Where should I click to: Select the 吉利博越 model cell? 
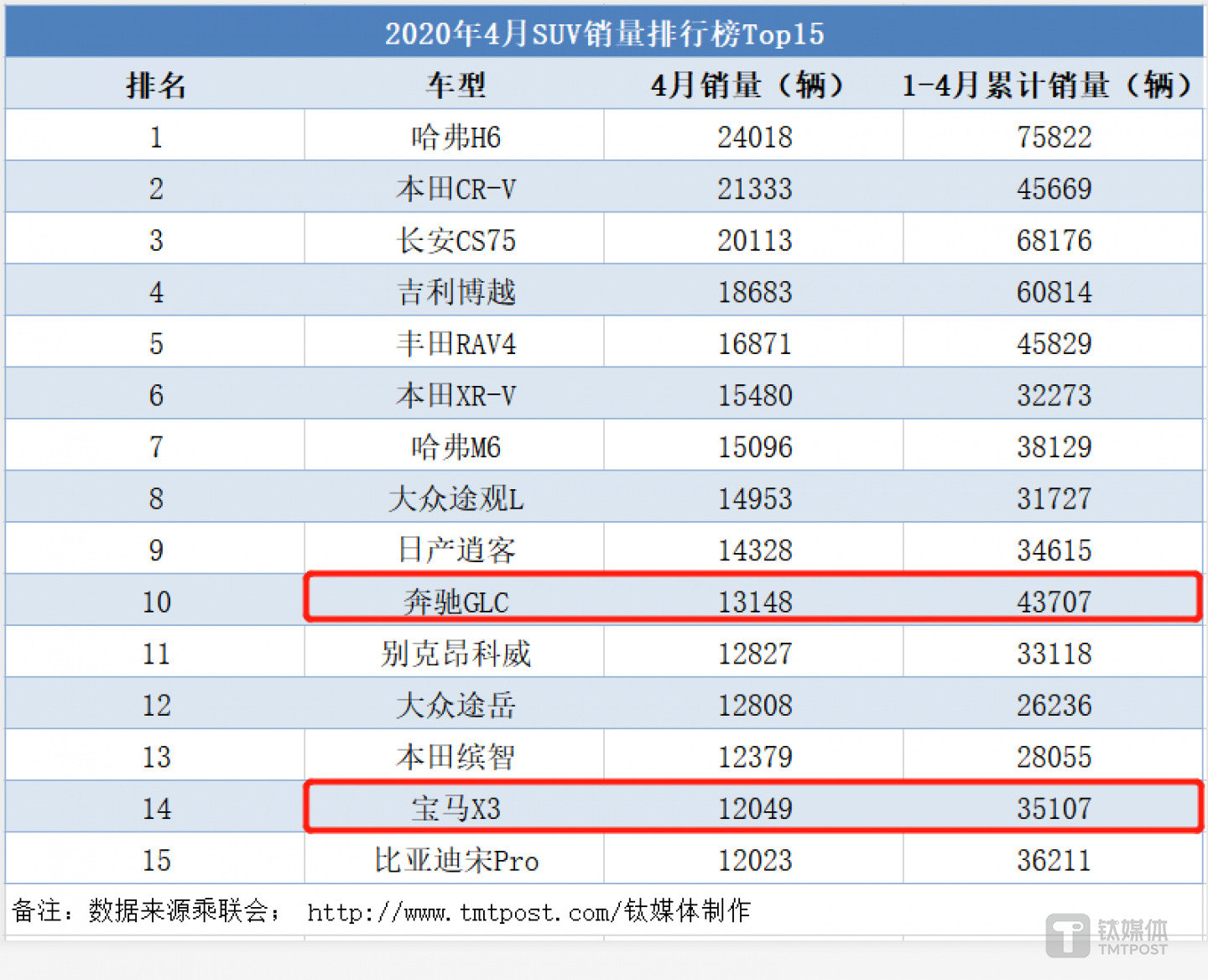pos(456,292)
